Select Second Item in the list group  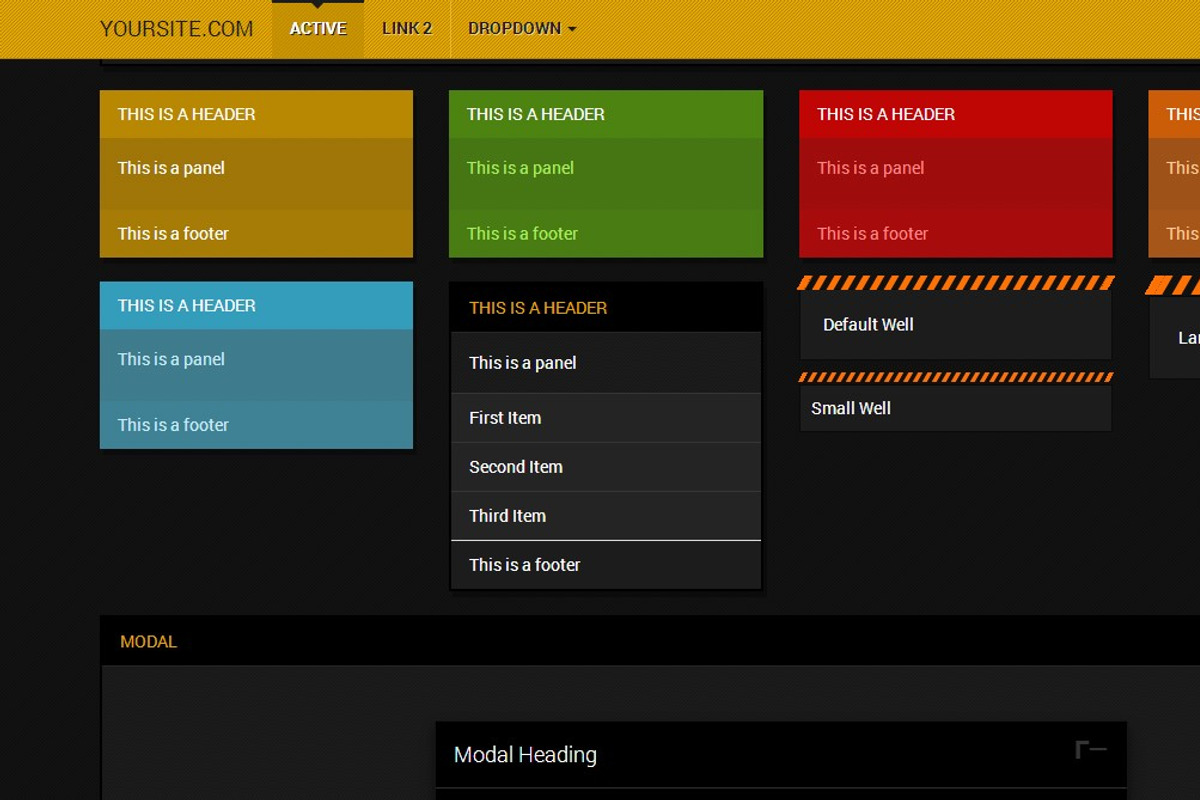coord(516,466)
